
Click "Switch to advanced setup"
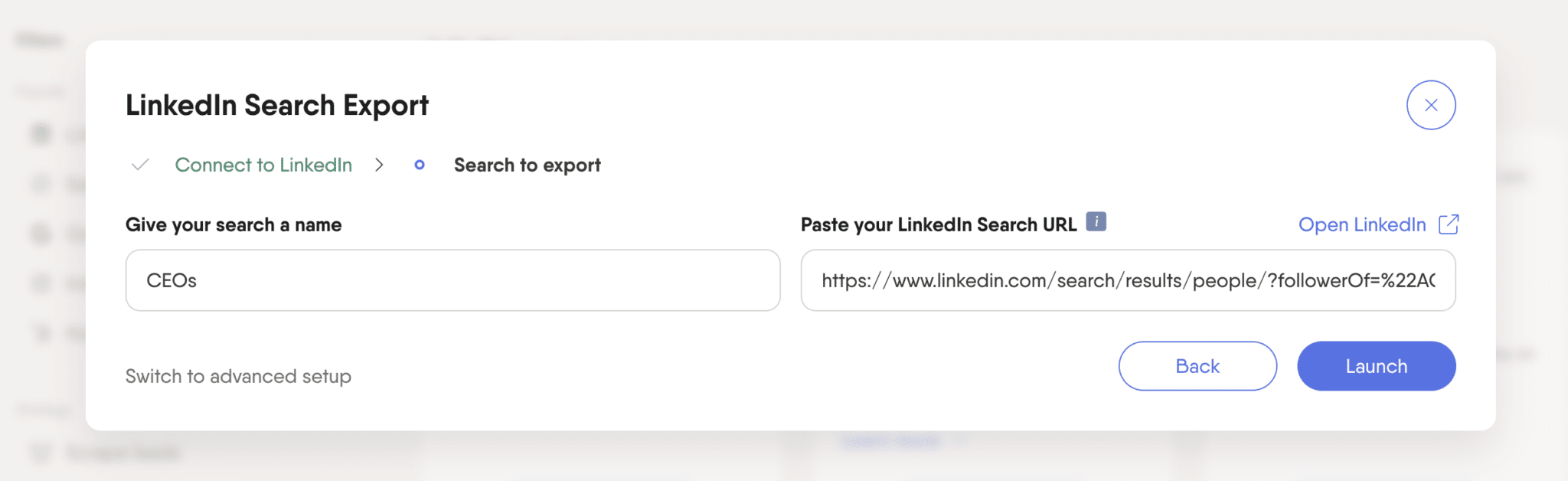click(x=238, y=376)
